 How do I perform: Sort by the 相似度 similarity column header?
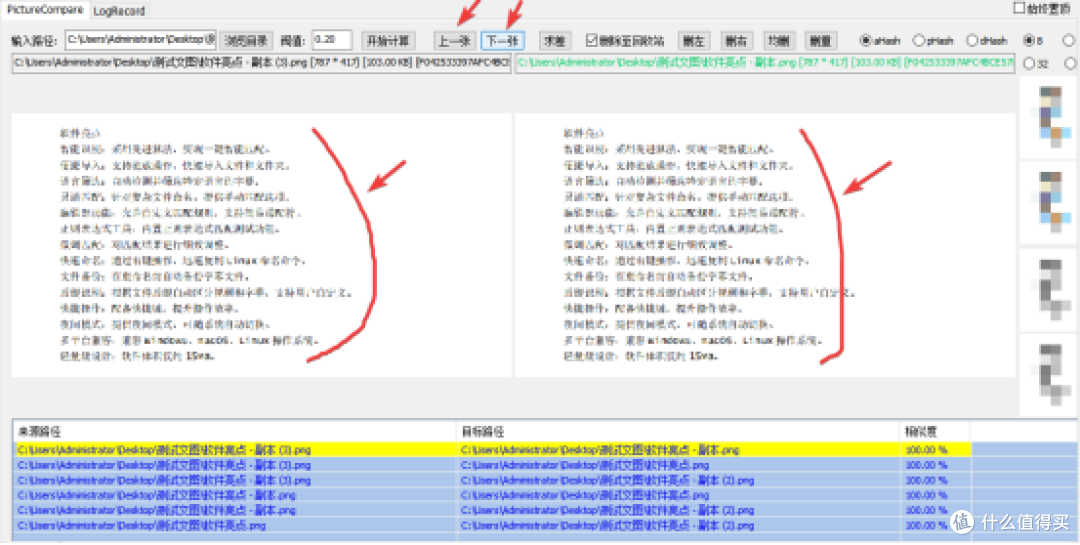click(x=935, y=431)
